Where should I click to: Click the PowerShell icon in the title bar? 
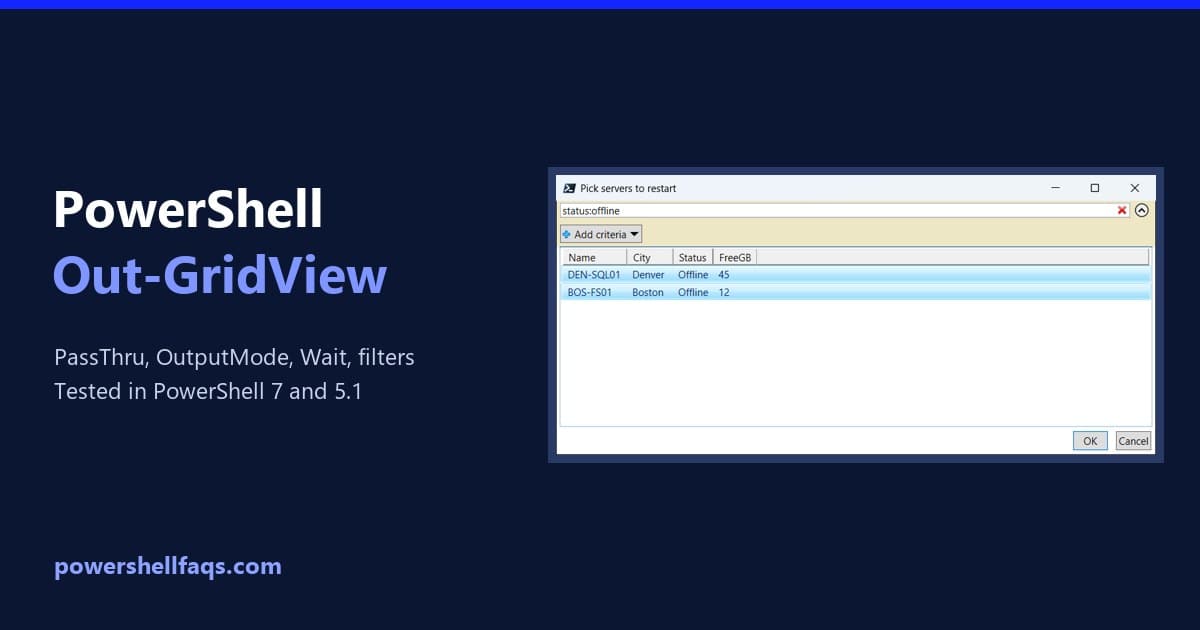point(569,188)
